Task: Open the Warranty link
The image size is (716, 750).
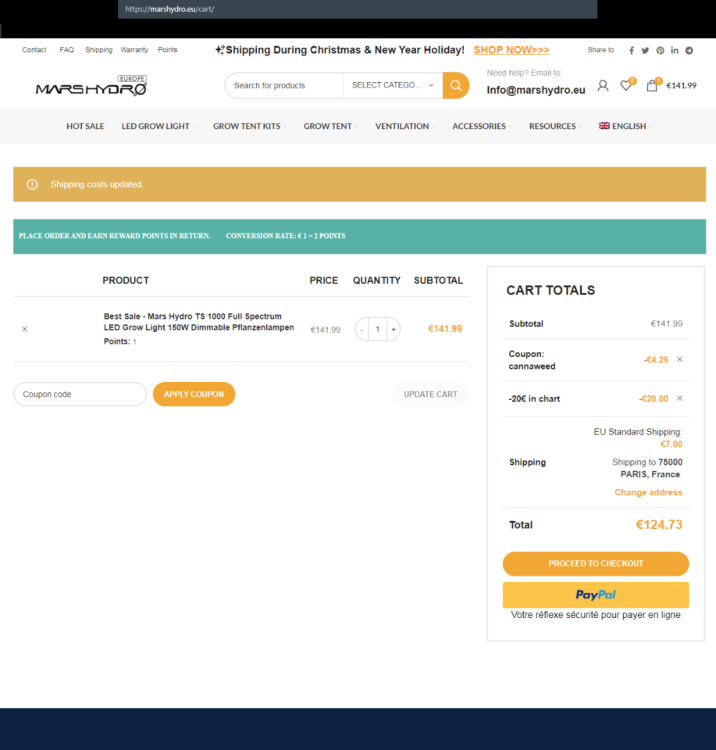Action: pos(134,50)
